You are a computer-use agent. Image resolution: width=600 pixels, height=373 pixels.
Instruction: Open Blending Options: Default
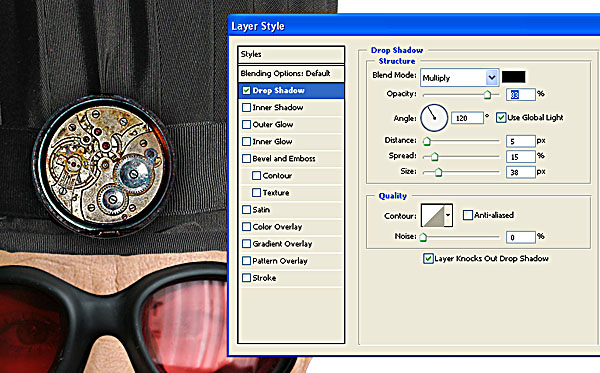click(291, 73)
